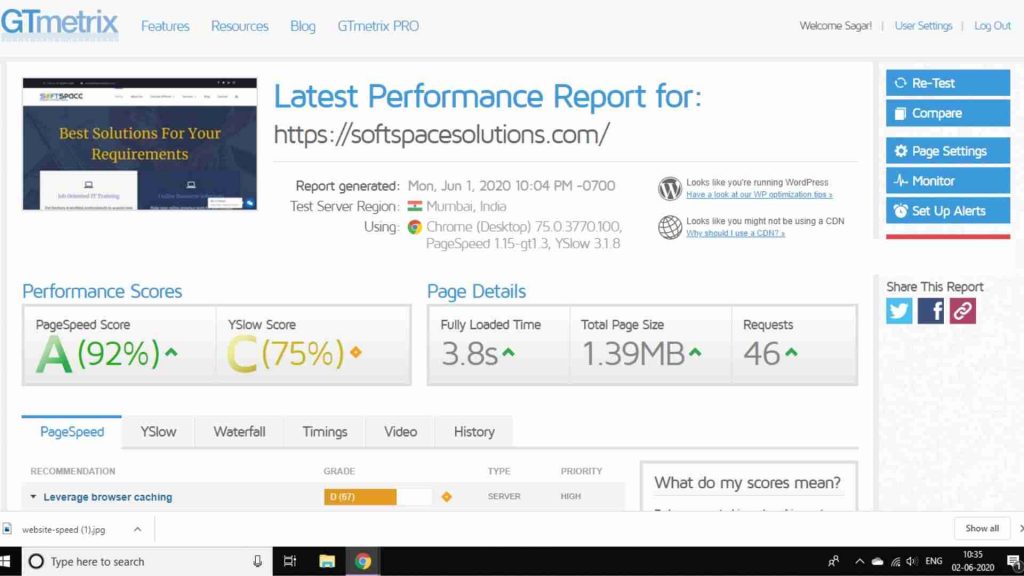Click 'What do my scores mean?' heading
Image resolution: width=1024 pixels, height=576 pixels.
click(747, 483)
